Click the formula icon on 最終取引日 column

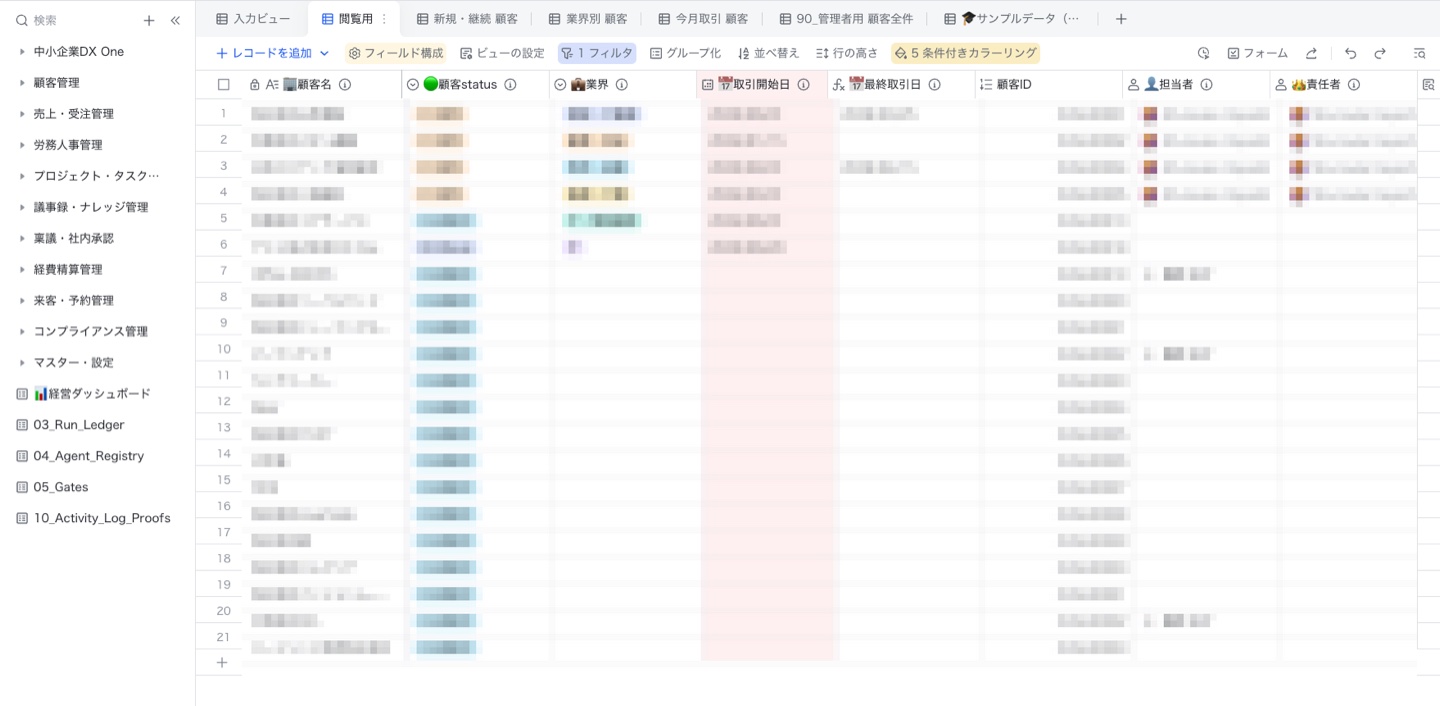click(839, 85)
